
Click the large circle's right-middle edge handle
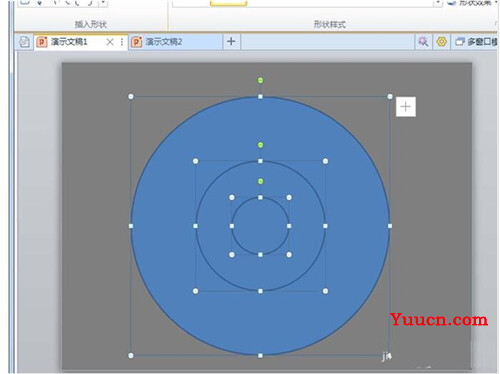click(x=390, y=226)
